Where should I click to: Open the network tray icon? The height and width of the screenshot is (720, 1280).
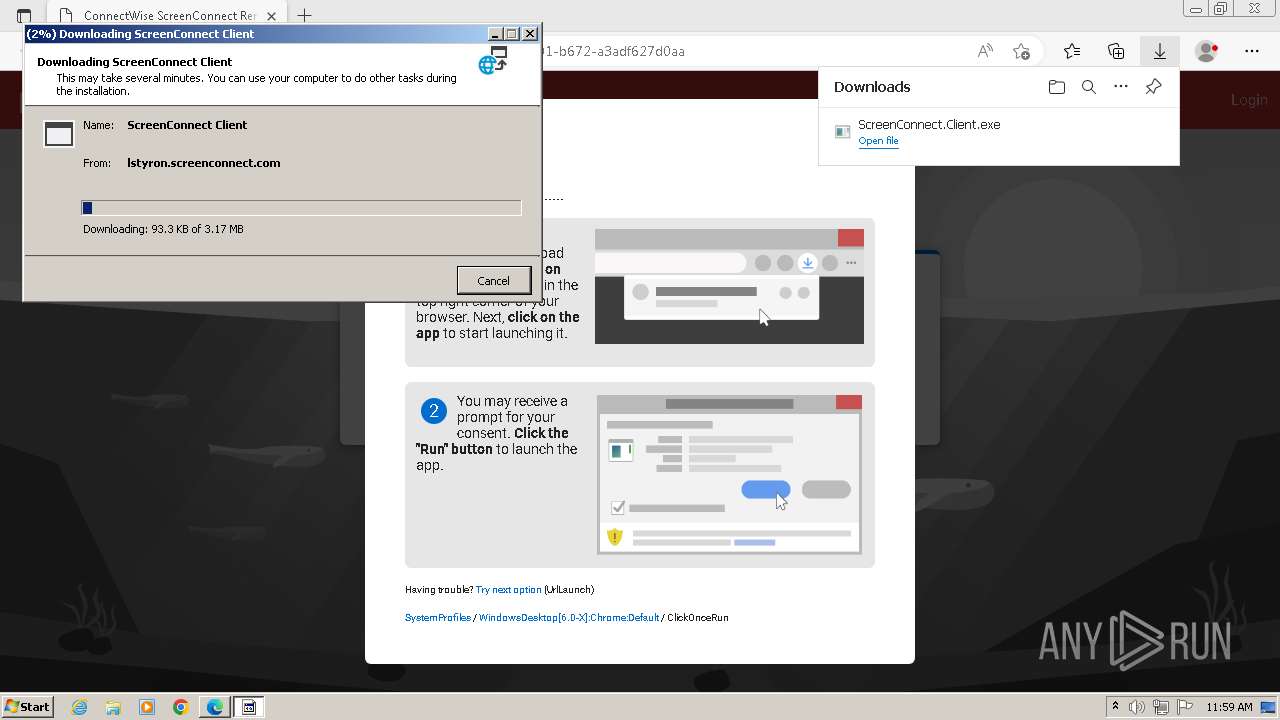click(x=1160, y=707)
